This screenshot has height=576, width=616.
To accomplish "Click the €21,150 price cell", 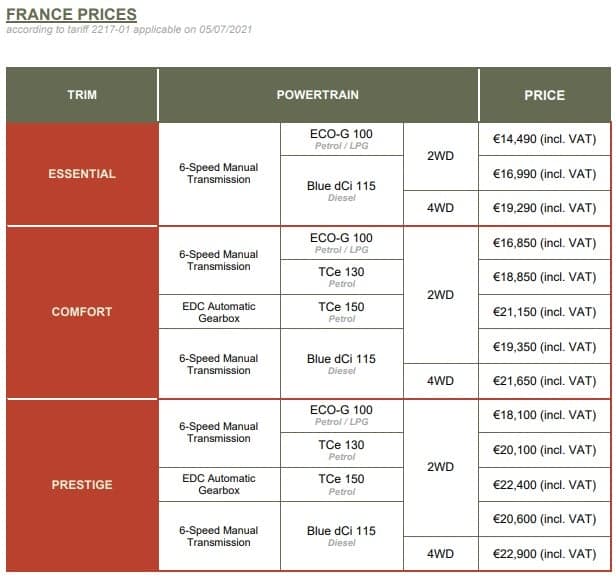I will (544, 312).
